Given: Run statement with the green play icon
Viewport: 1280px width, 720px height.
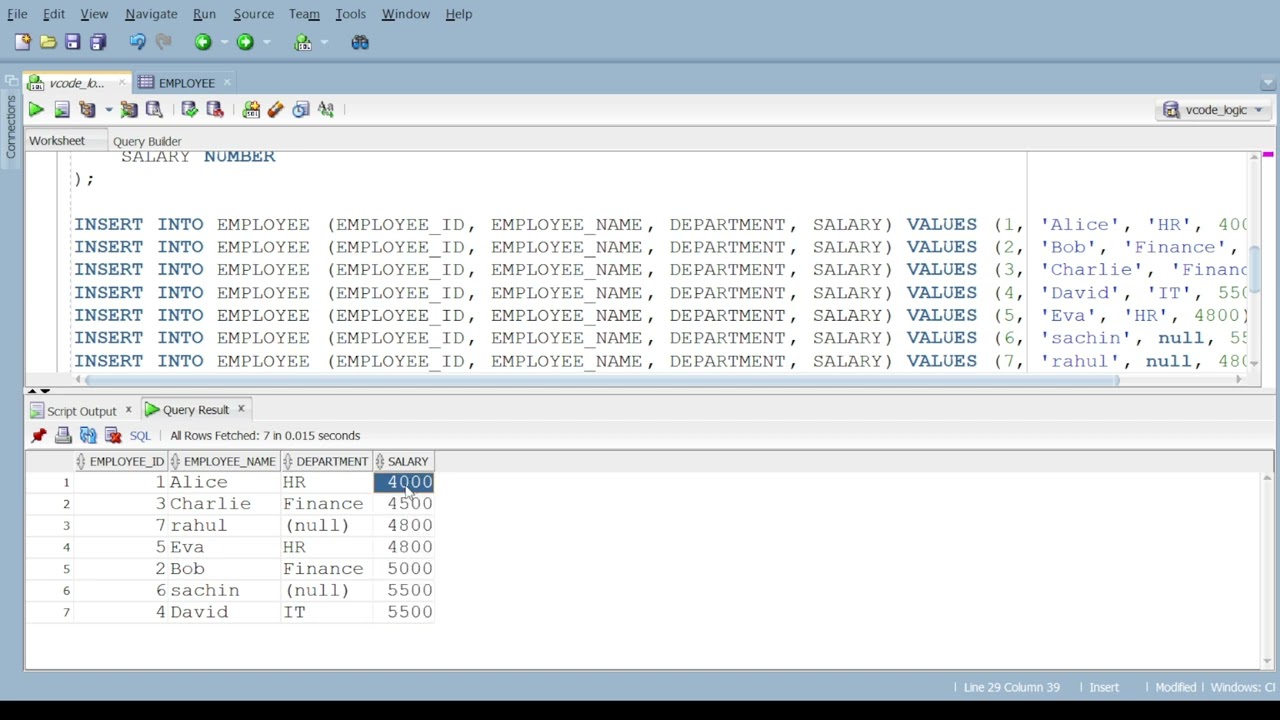Looking at the screenshot, I should pos(36,110).
